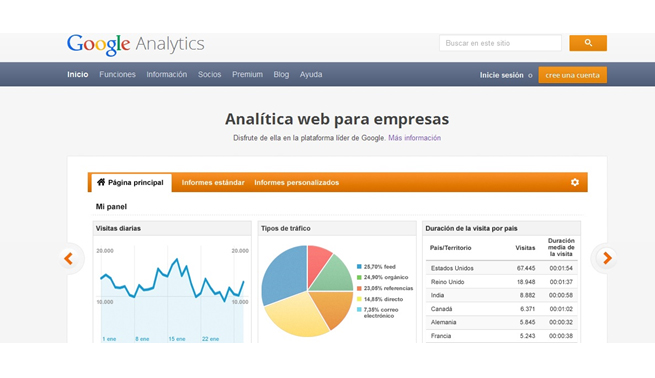
Task: Click the home icon in Página principal tab
Action: point(101,182)
